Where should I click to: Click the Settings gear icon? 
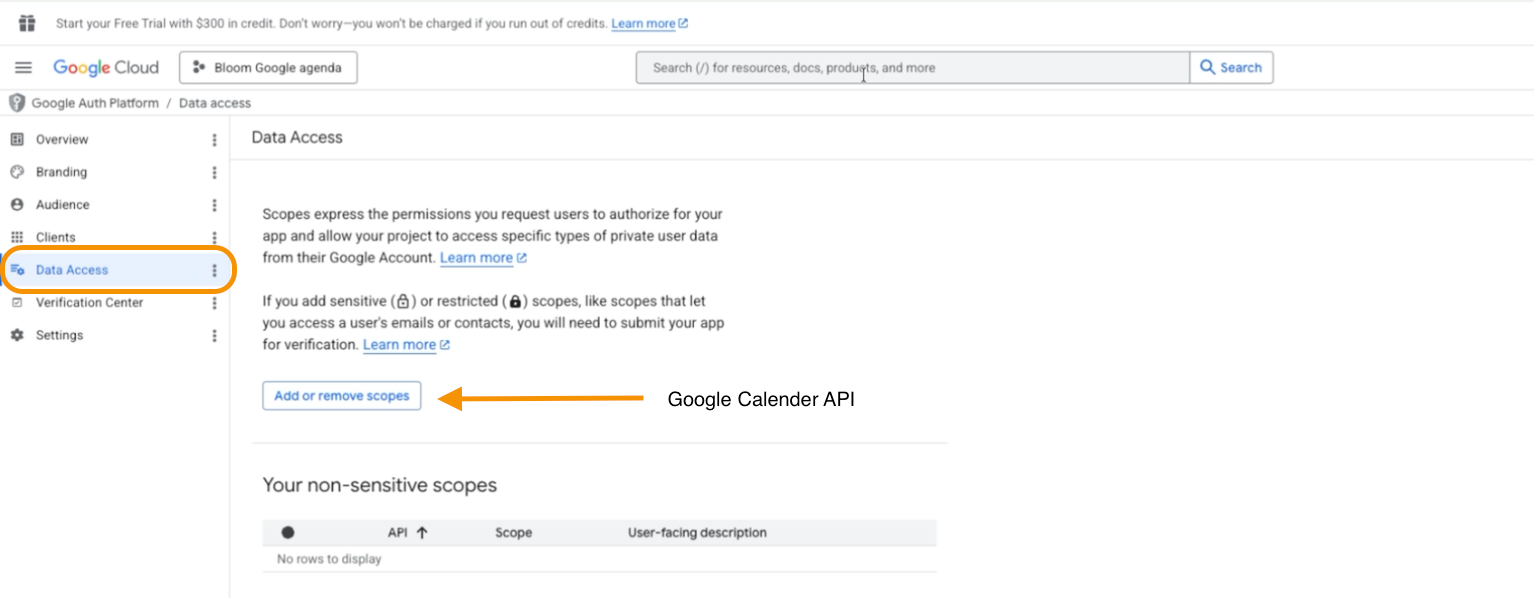pyautogui.click(x=17, y=335)
